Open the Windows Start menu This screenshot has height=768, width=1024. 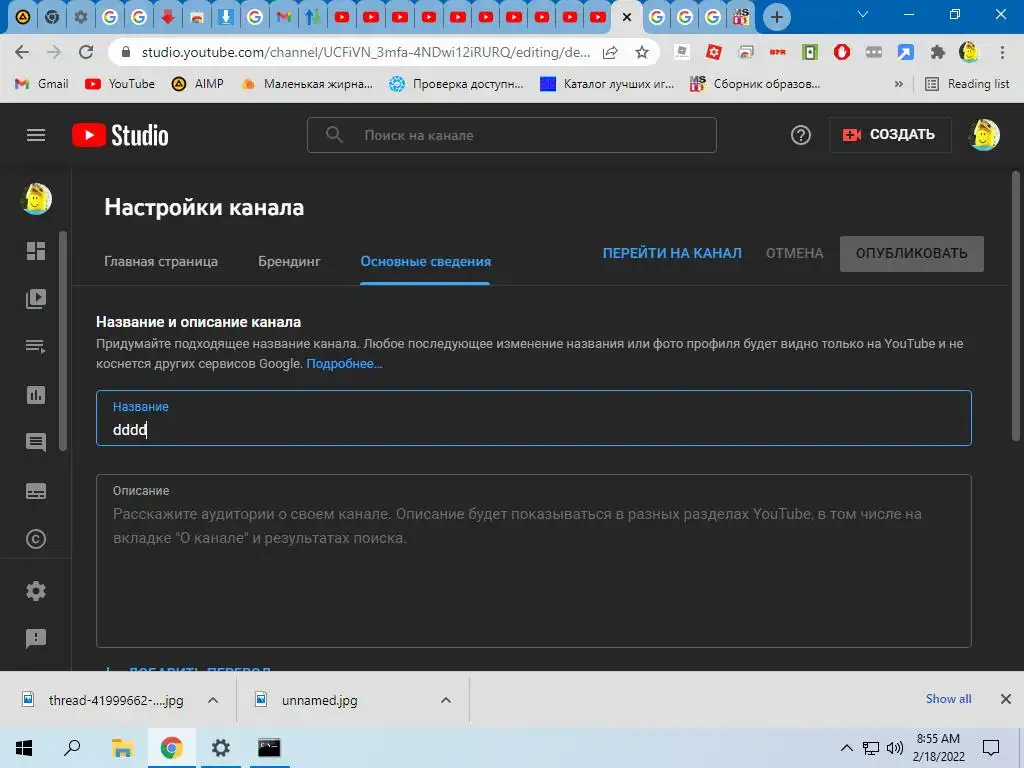(x=24, y=748)
